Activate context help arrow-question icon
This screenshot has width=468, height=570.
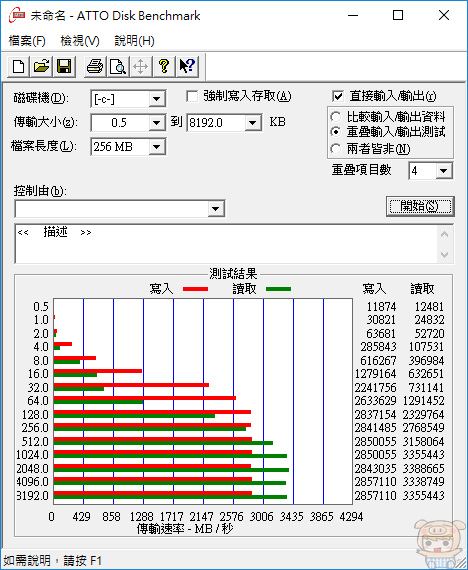187,67
